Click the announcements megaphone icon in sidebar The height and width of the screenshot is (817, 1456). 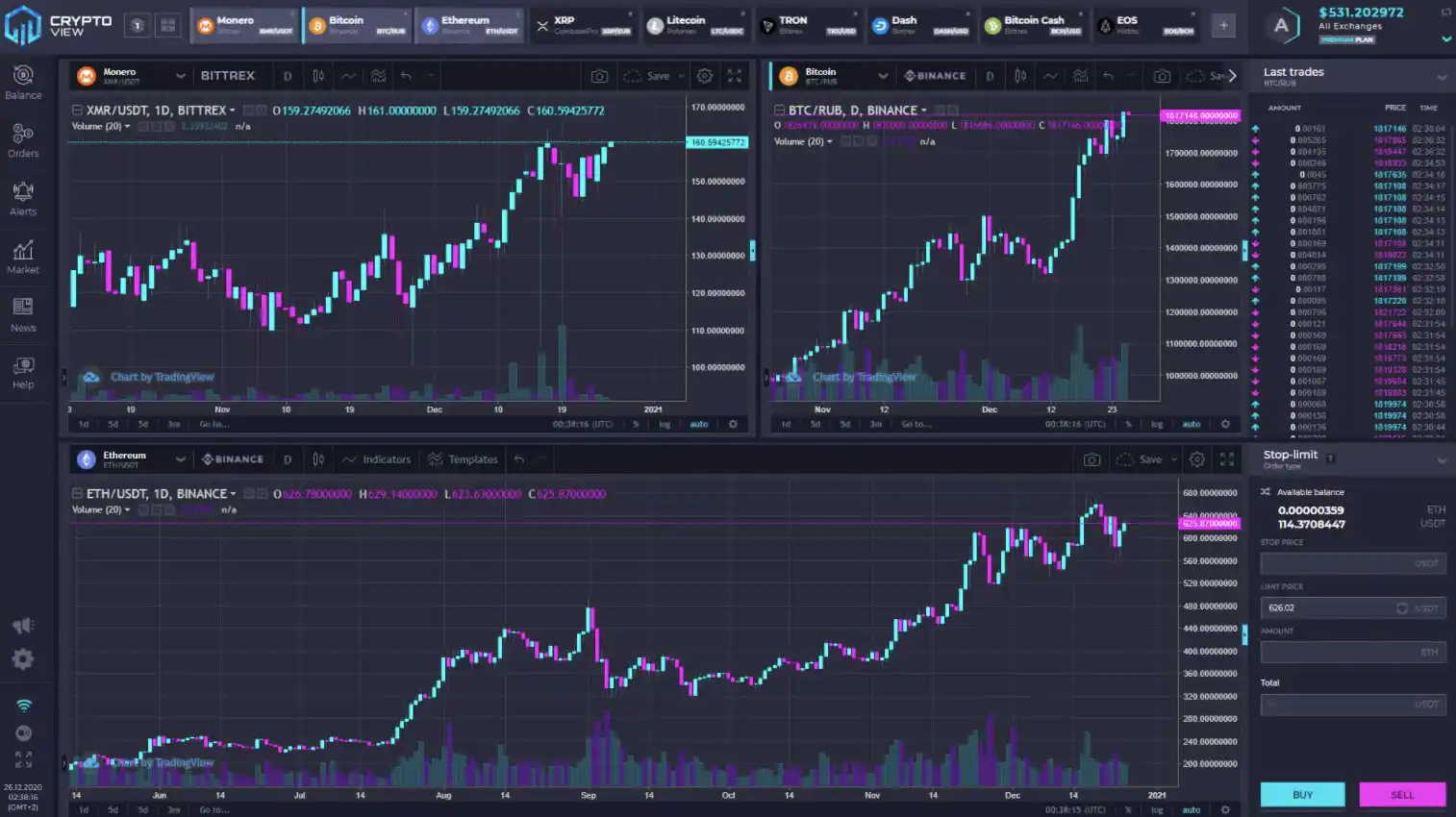(23, 626)
